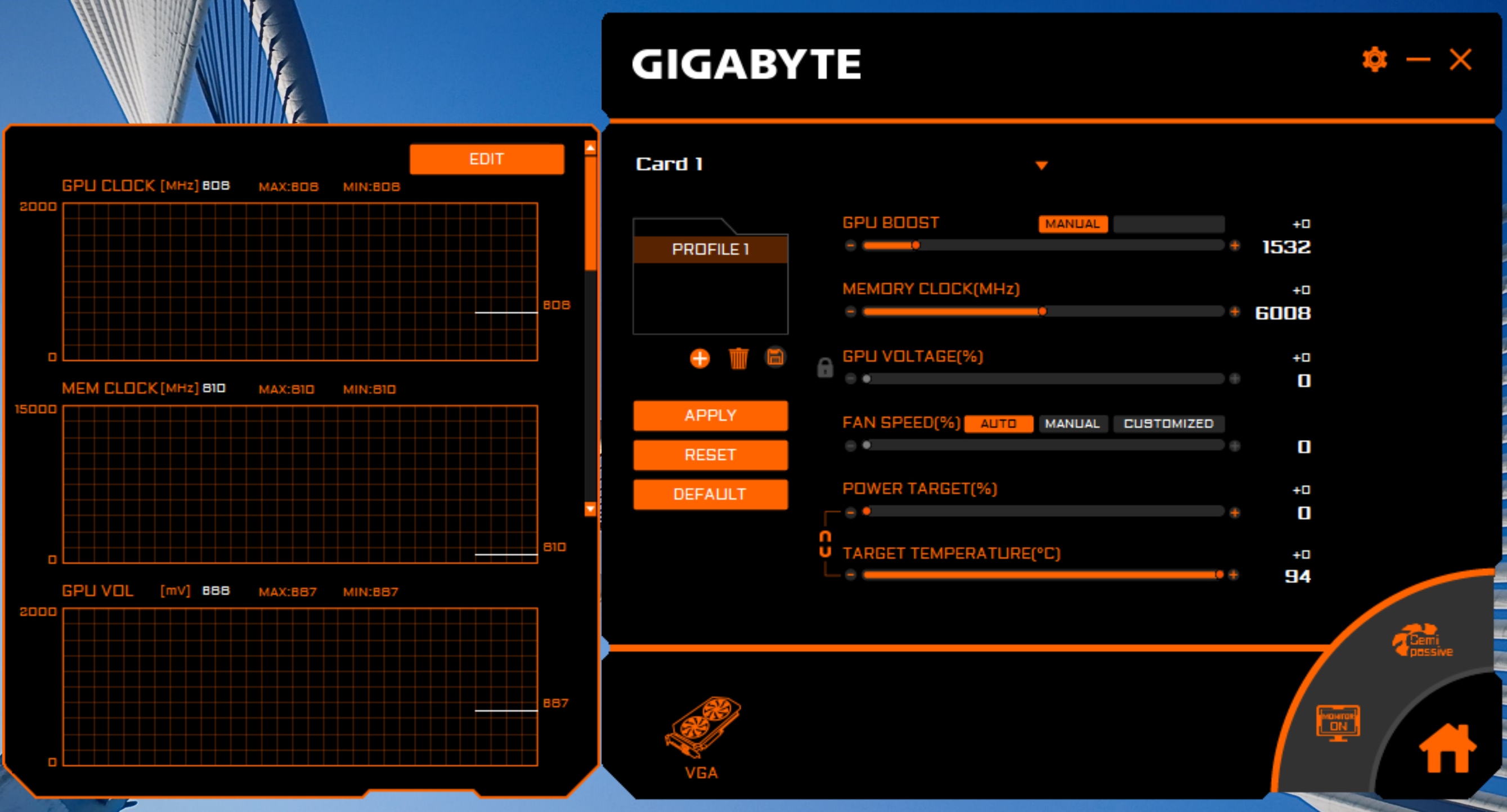Click the monitor panel scrollbar thumb
The image size is (1507, 812).
click(590, 213)
